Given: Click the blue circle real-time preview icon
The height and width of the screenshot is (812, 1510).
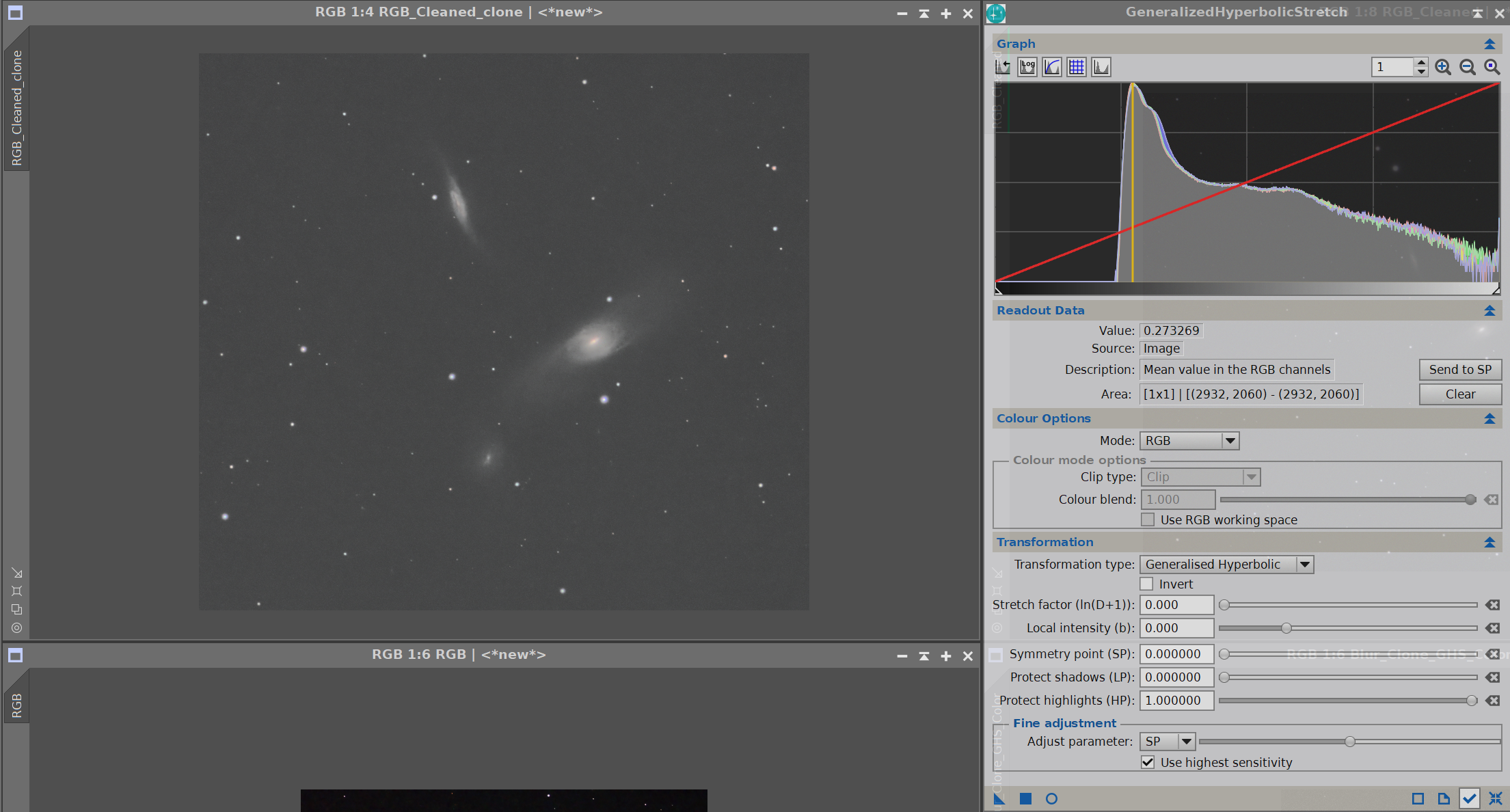Looking at the screenshot, I should click(x=1051, y=798).
